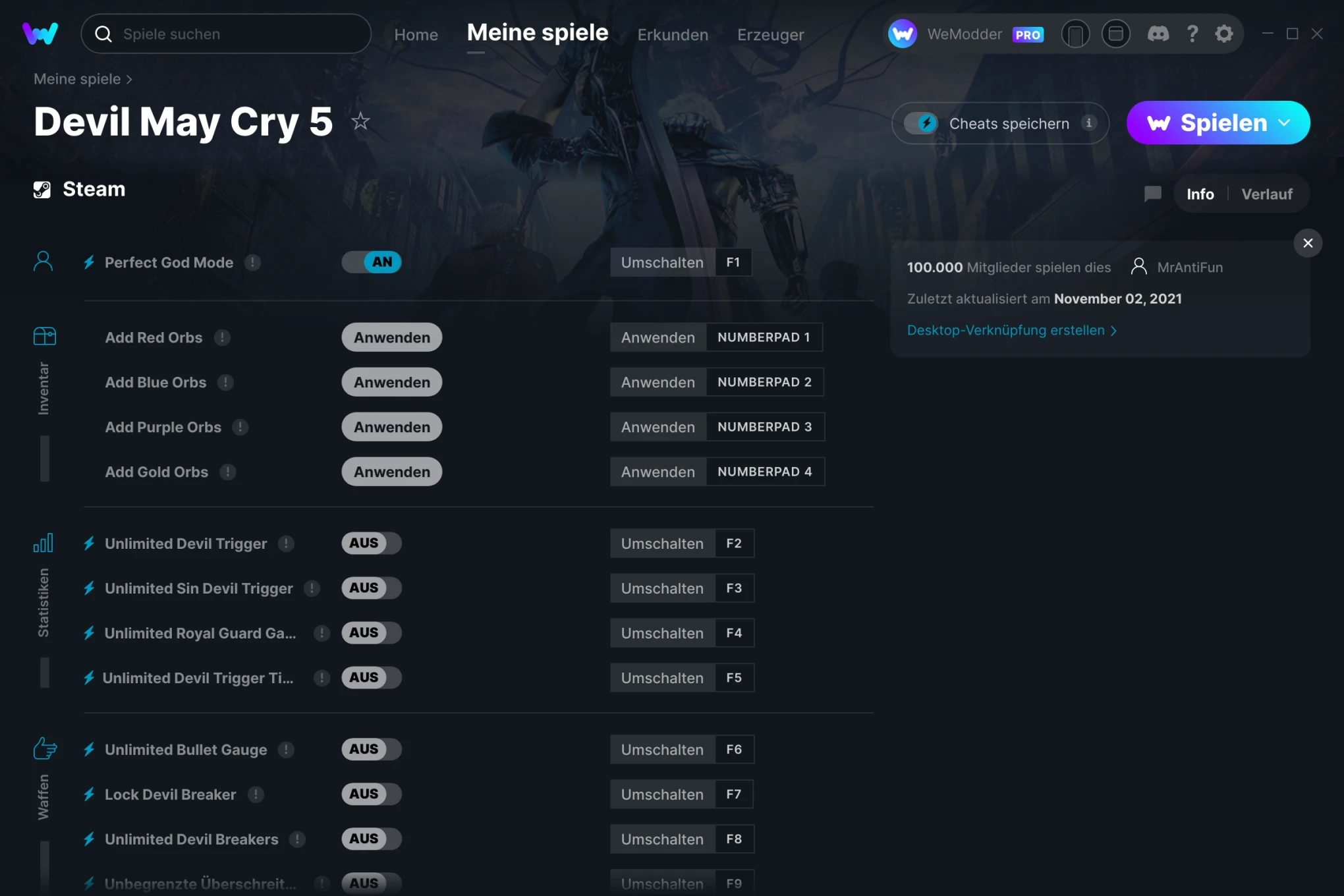Toggle Unlimited Devil Trigger off

371,543
